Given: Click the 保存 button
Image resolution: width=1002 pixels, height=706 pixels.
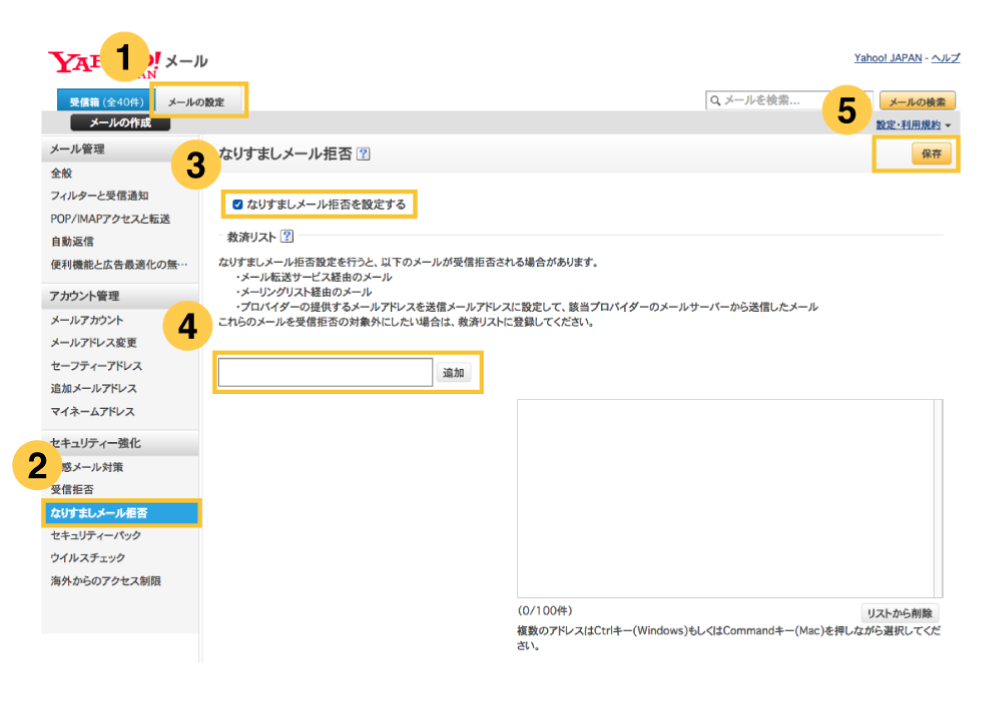Looking at the screenshot, I should (931, 153).
